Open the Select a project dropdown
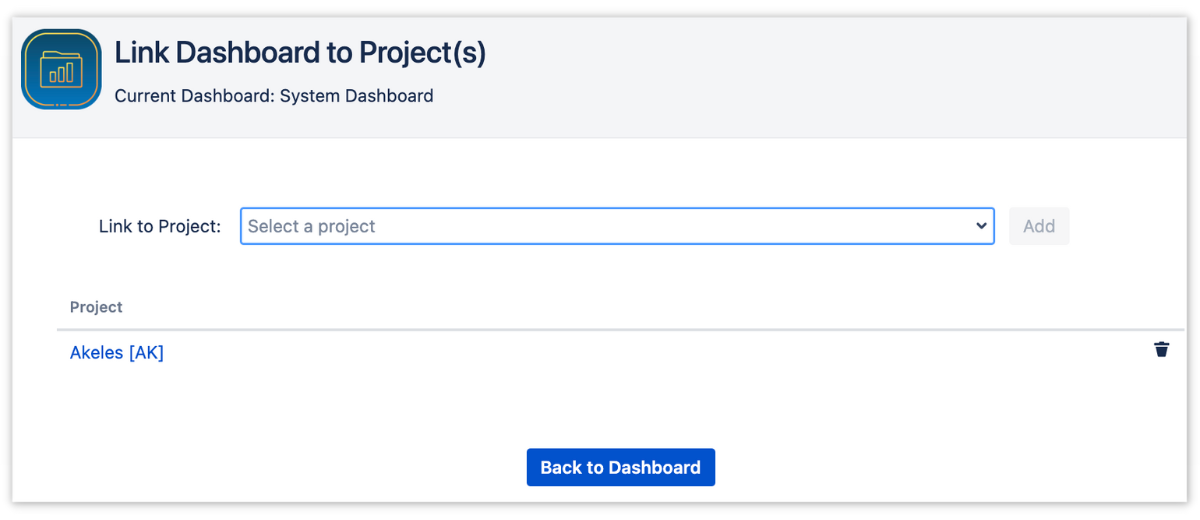 (x=616, y=226)
